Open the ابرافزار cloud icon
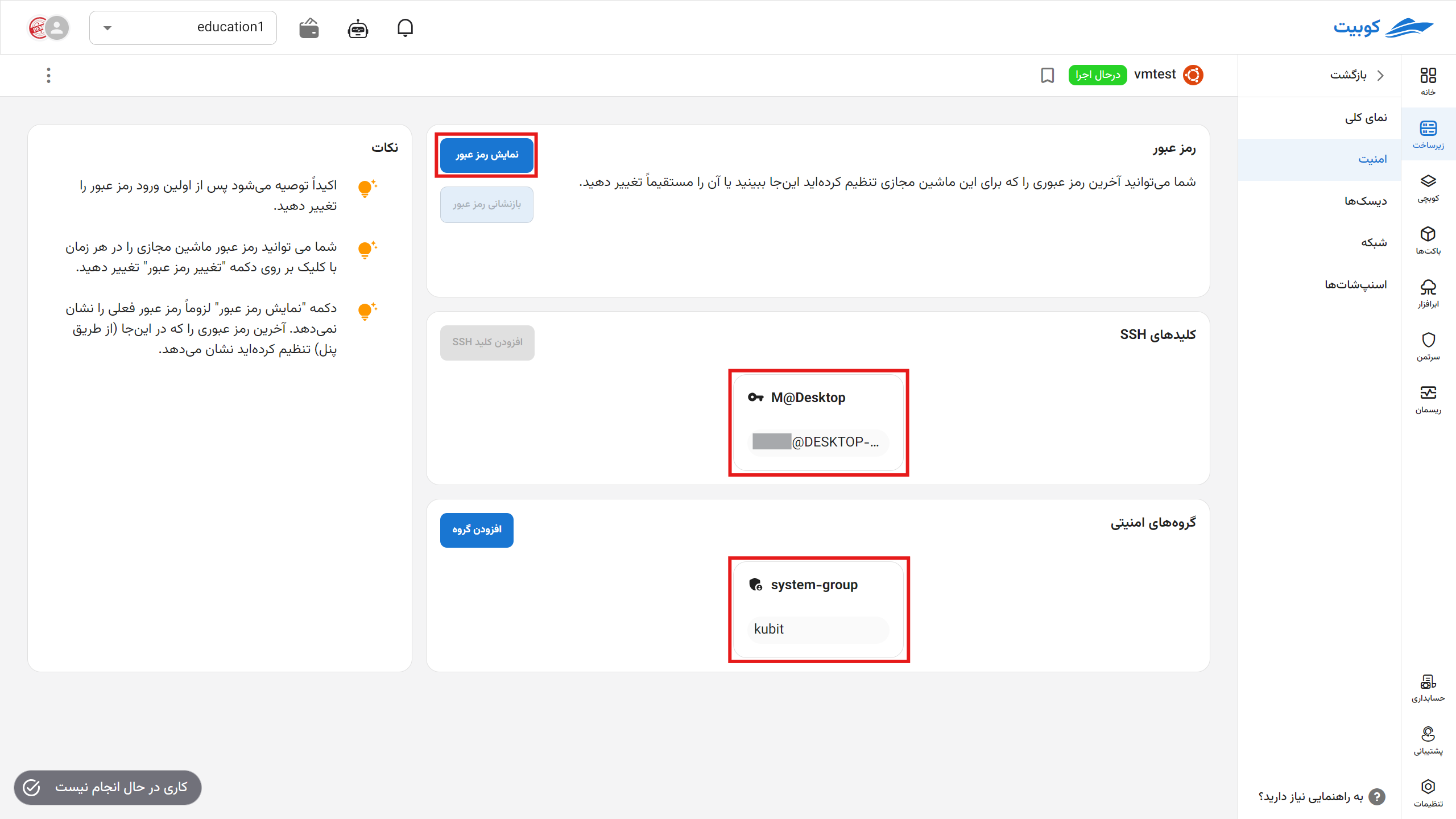The image size is (1456, 819). pyautogui.click(x=1429, y=292)
